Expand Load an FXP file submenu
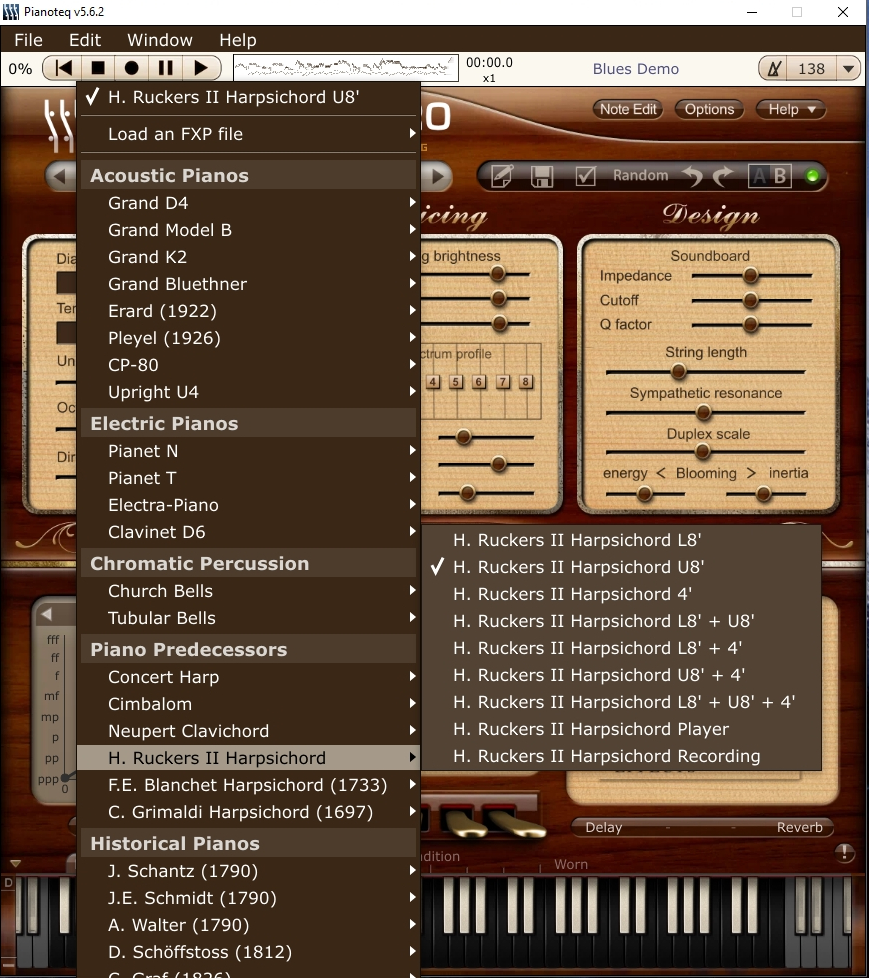The image size is (869, 978). click(248, 134)
